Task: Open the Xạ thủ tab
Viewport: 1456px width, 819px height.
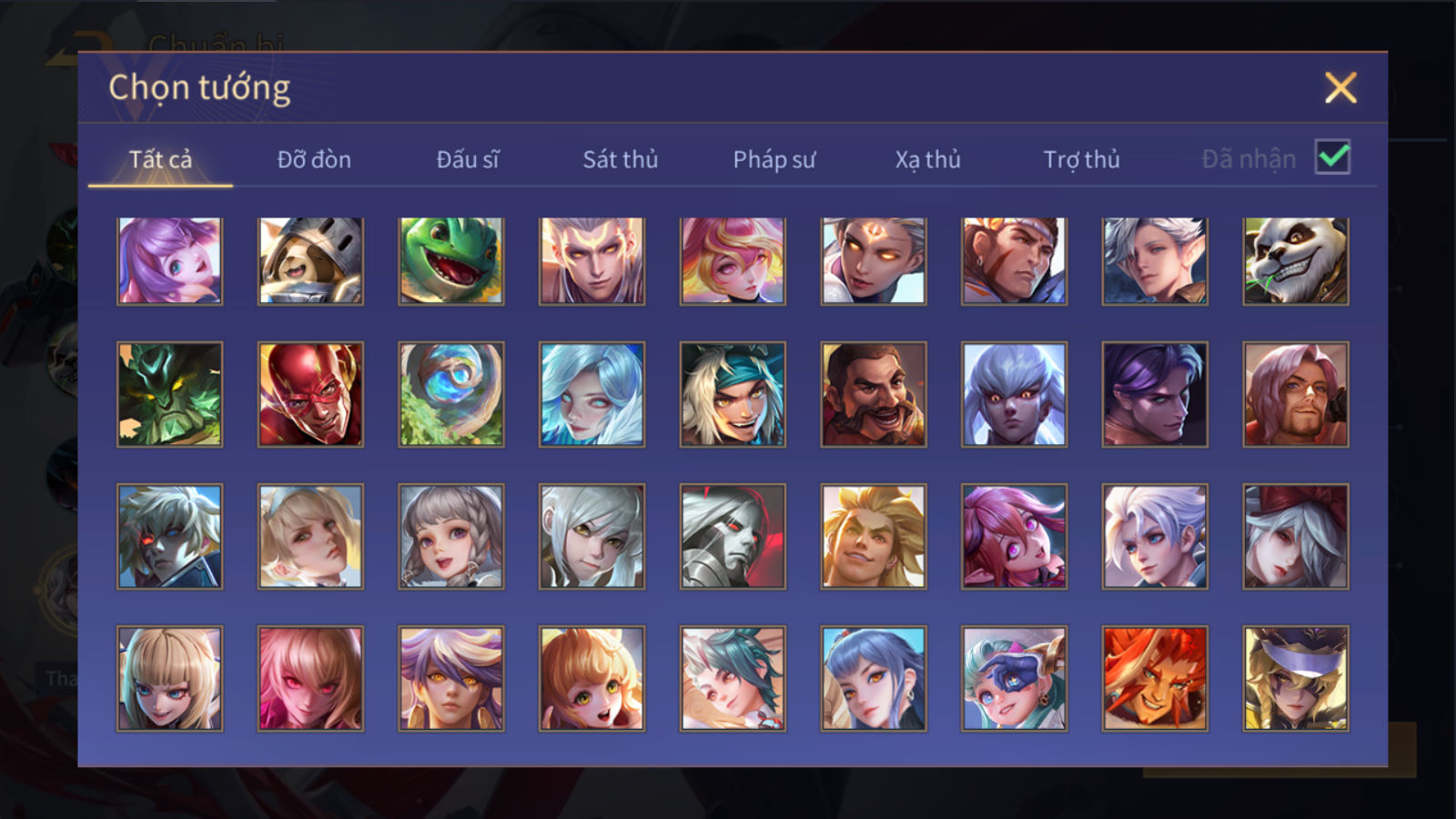Action: (927, 159)
